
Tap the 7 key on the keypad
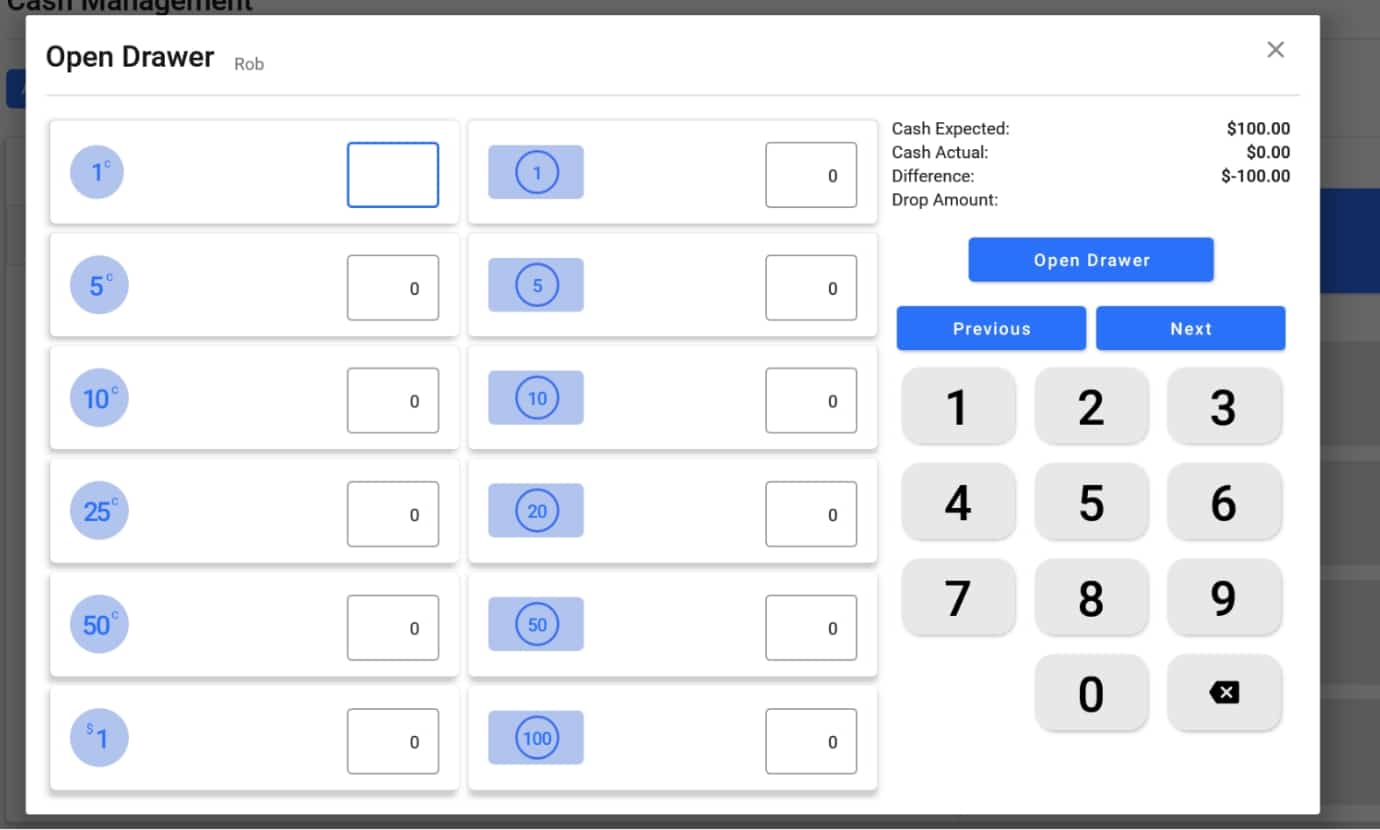point(958,597)
